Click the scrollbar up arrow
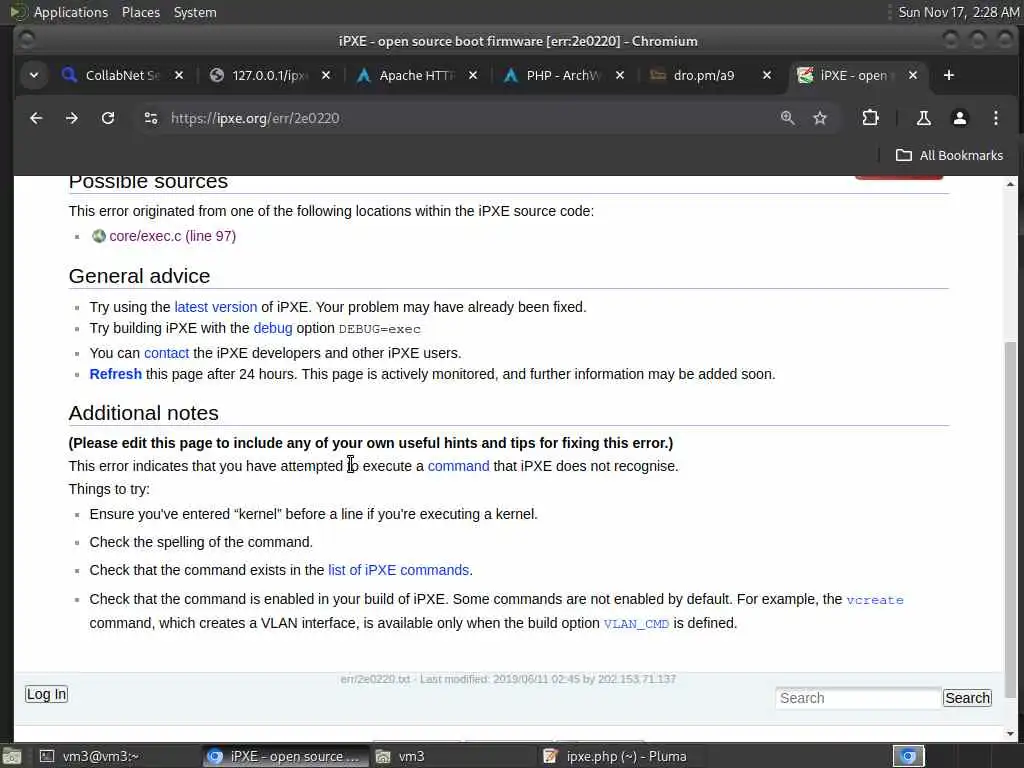The width and height of the screenshot is (1024, 768). point(1010,184)
